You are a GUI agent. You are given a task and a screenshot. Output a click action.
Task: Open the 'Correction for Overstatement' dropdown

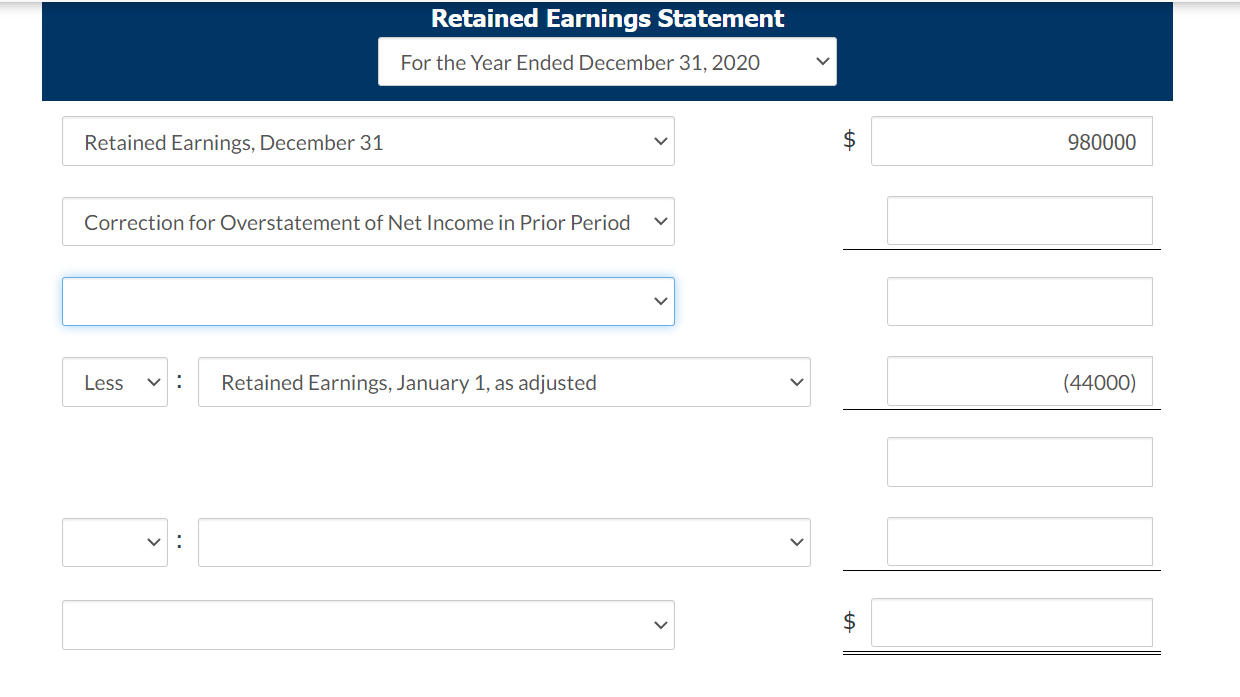click(368, 221)
